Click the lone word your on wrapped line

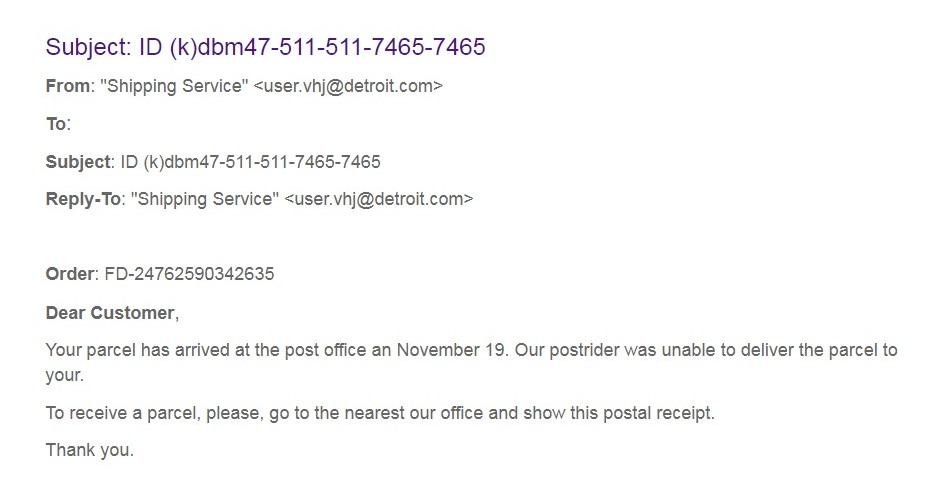point(64,376)
